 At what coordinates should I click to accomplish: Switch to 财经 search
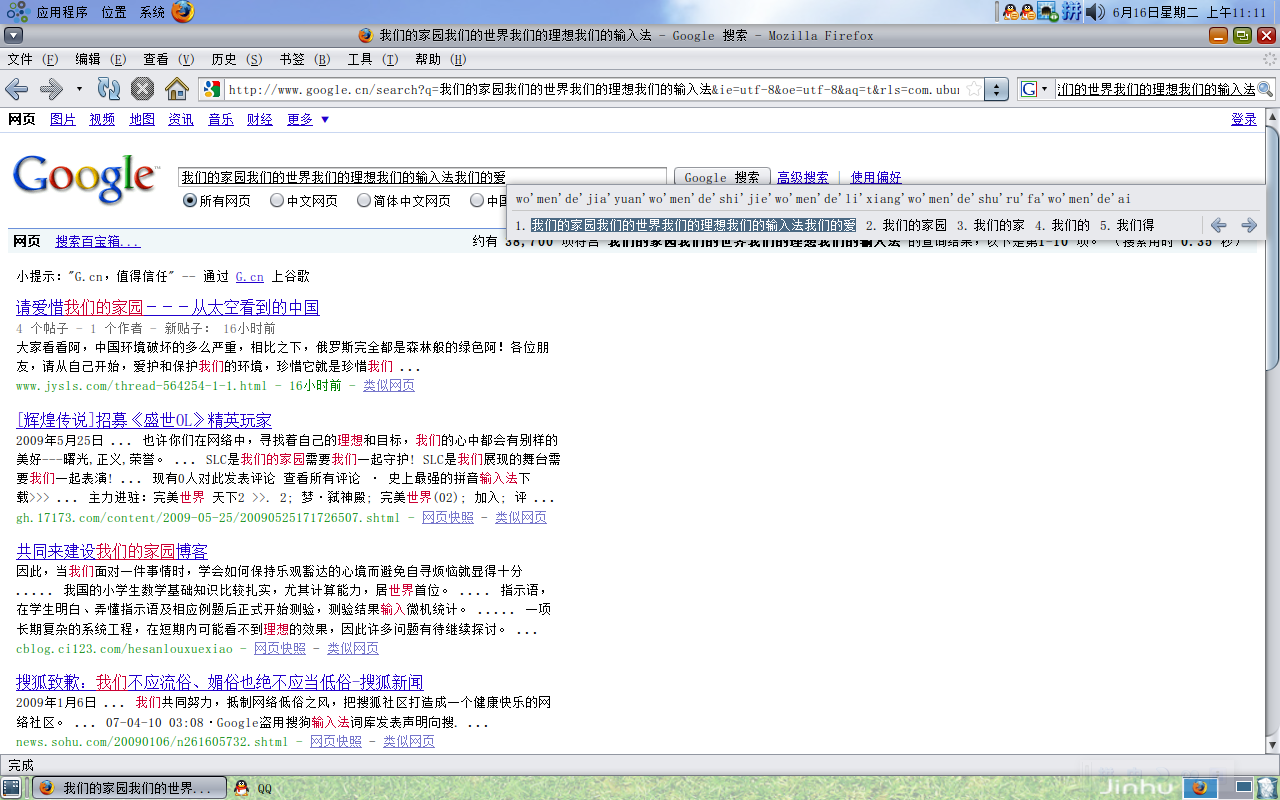click(260, 119)
